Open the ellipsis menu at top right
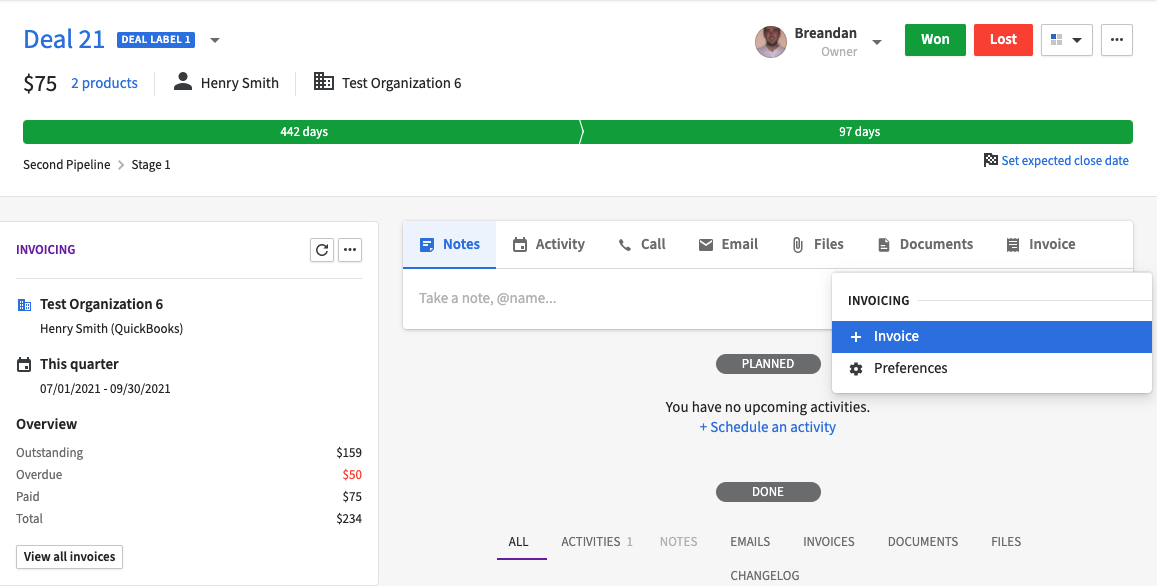Viewport: 1157px width, 586px height. [1117, 40]
